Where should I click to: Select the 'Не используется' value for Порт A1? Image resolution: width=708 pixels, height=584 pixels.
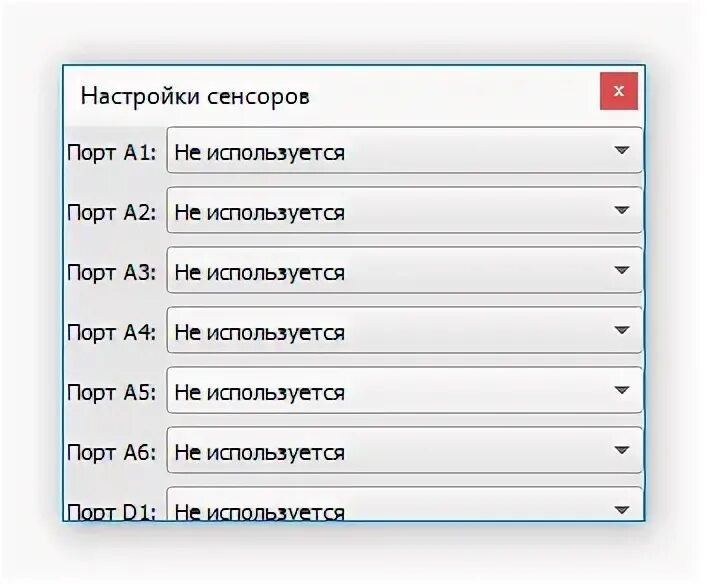tap(260, 153)
